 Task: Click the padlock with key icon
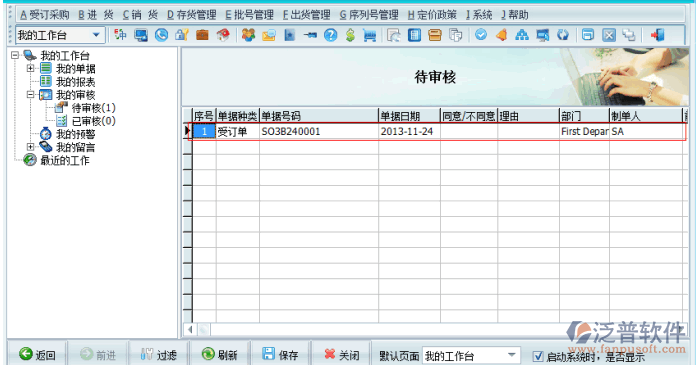(182, 35)
